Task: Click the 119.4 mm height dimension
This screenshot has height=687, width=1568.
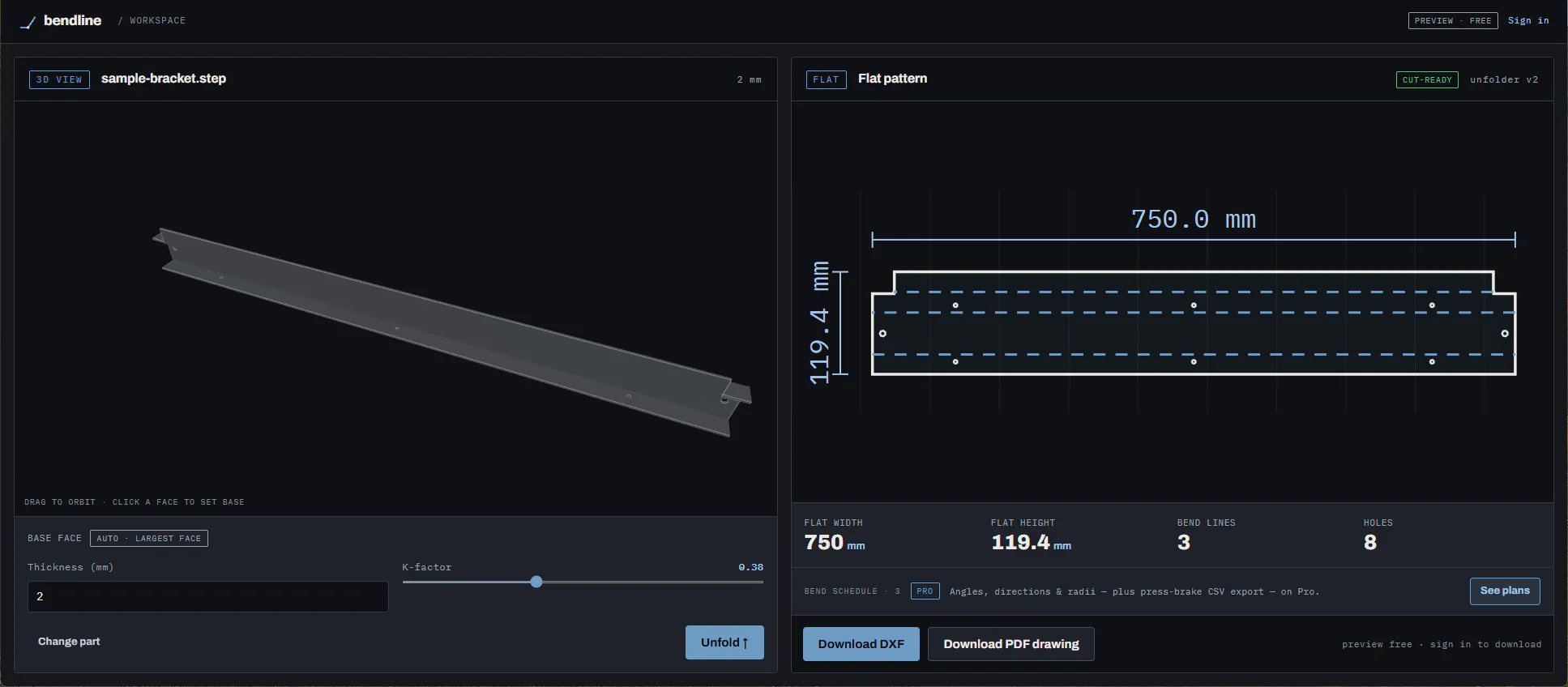Action: click(819, 322)
